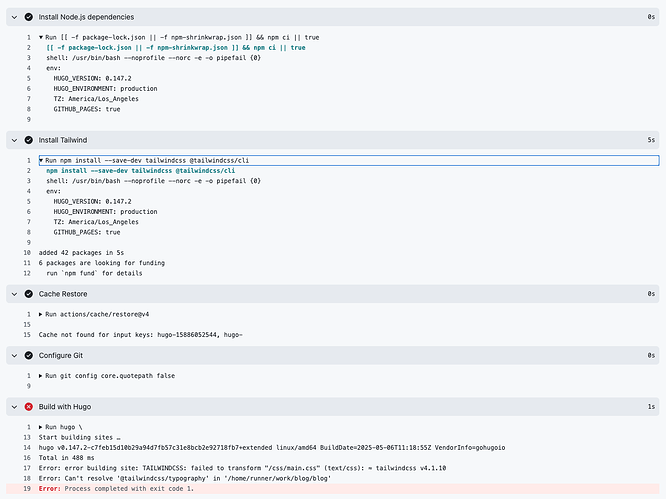
Task: Collapse the Install Node.js dependencies step
Action: (14, 17)
